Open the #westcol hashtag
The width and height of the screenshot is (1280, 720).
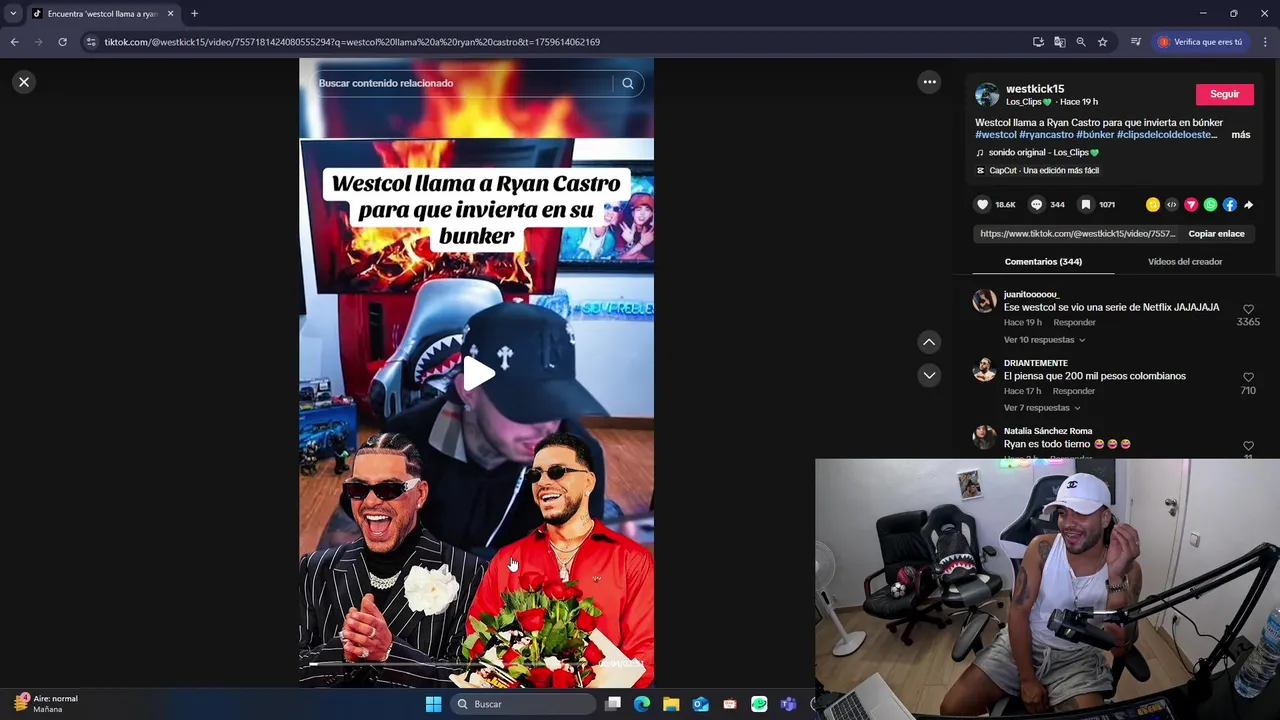coord(996,134)
